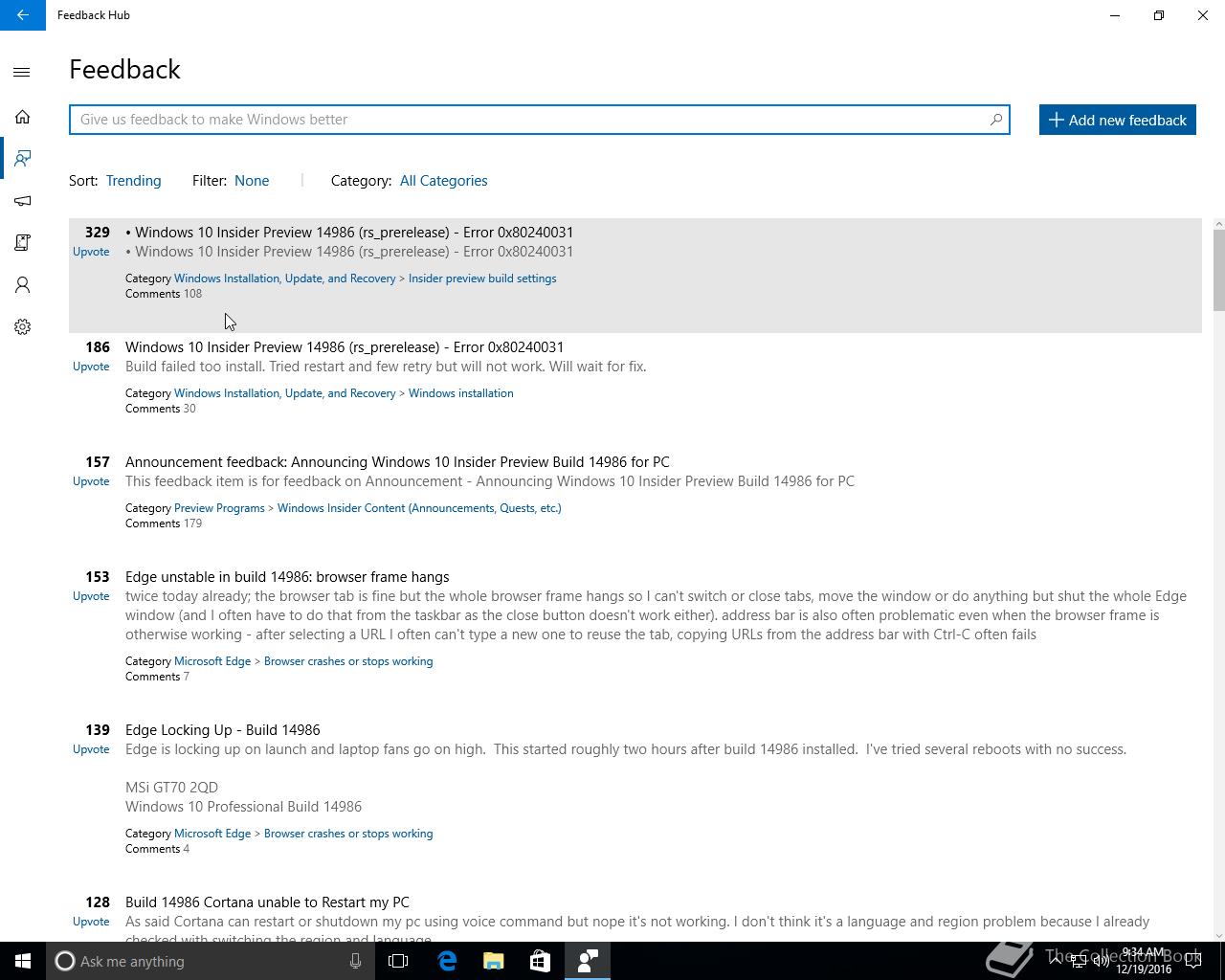Open the Home page from sidebar
This screenshot has height=980, width=1225.
point(22,117)
